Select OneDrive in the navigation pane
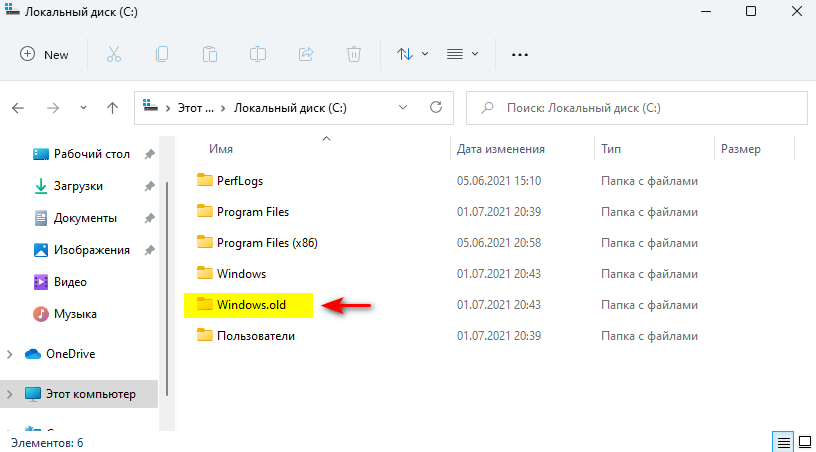 click(70, 354)
